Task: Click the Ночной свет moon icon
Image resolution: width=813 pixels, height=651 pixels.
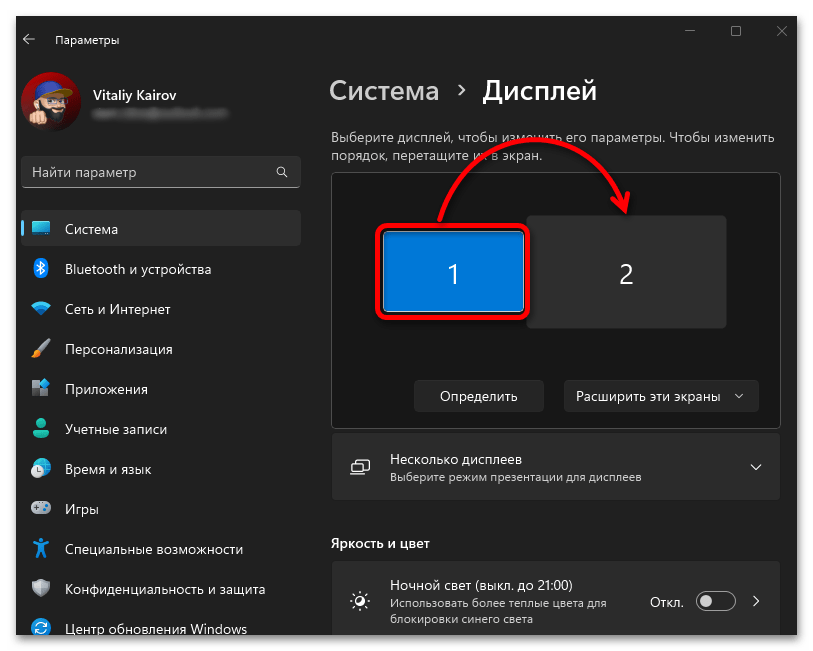Action: (360, 600)
